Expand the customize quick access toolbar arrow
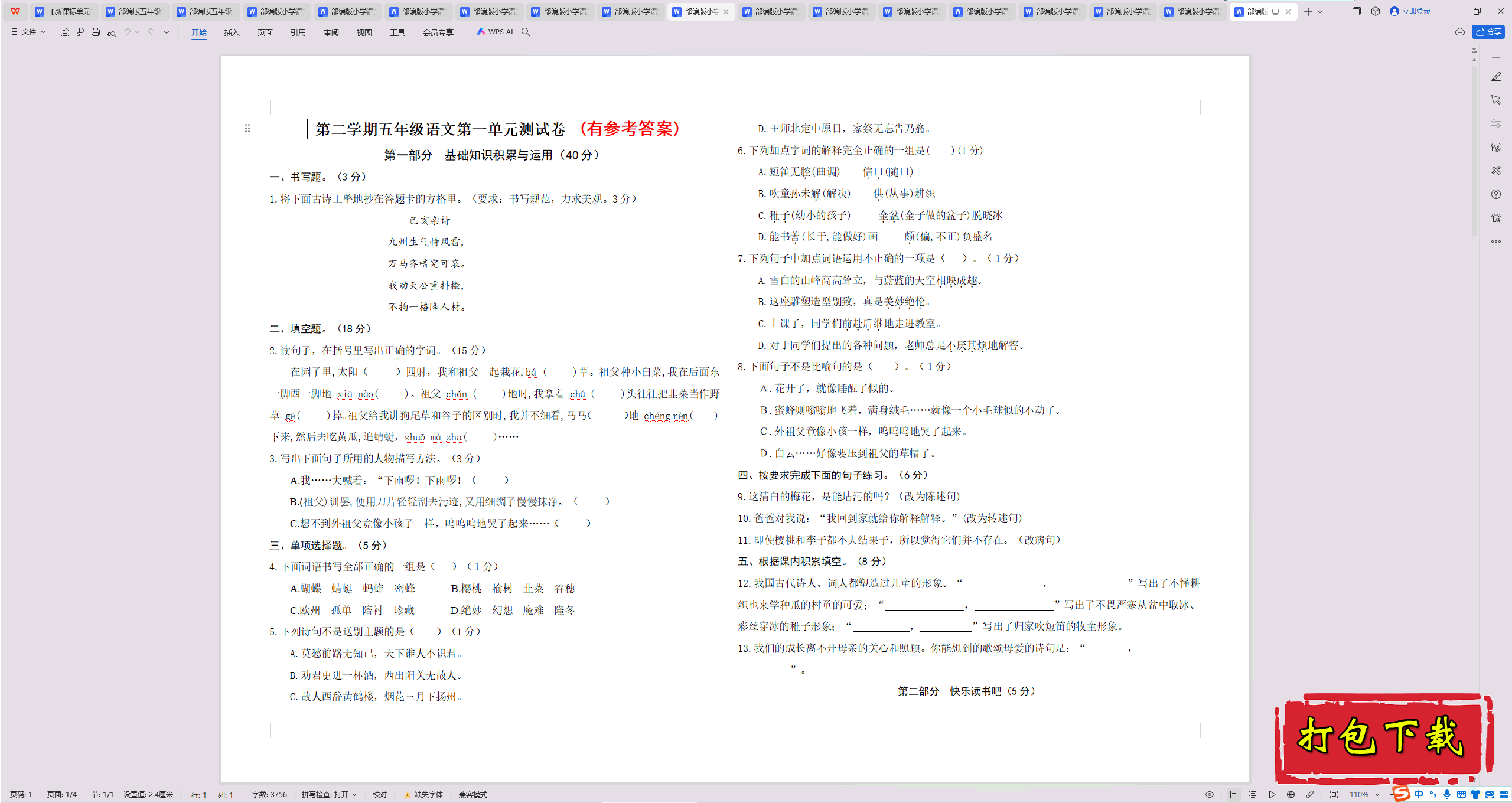 click(167, 32)
